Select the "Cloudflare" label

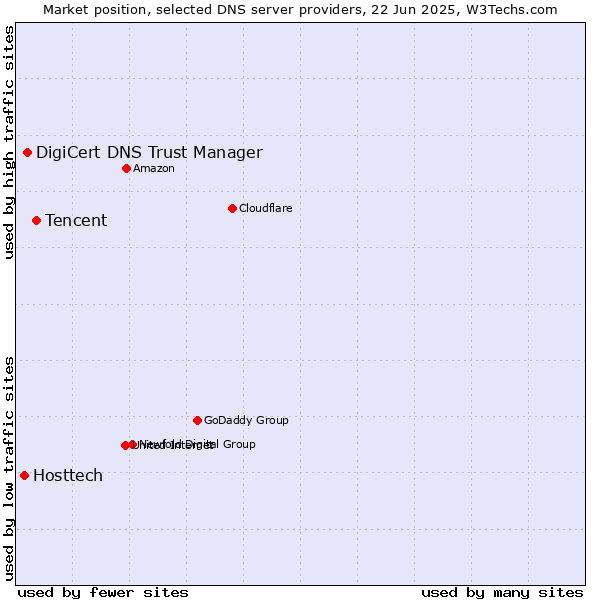pyautogui.click(x=266, y=208)
